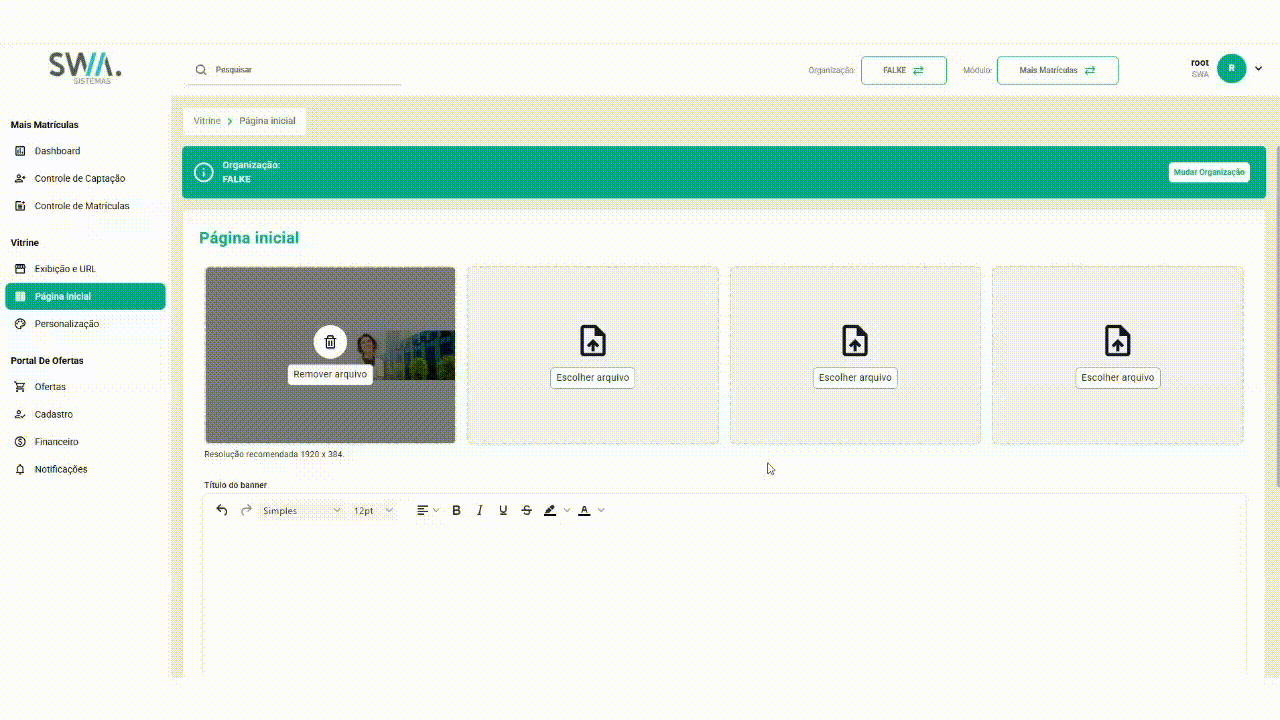Click the search magnifier icon
Screen dimensions: 1280x720
tap(201, 70)
